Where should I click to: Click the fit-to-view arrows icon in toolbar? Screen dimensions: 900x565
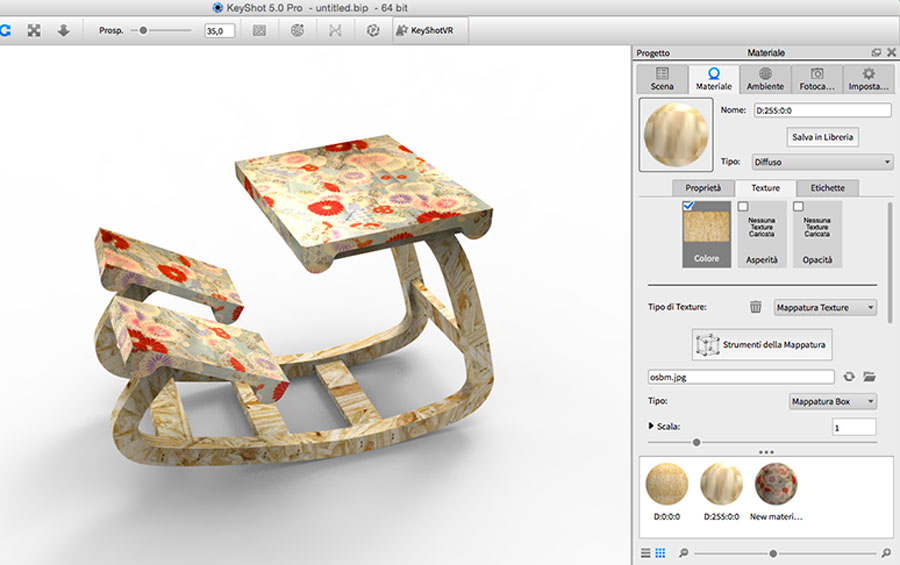34,30
